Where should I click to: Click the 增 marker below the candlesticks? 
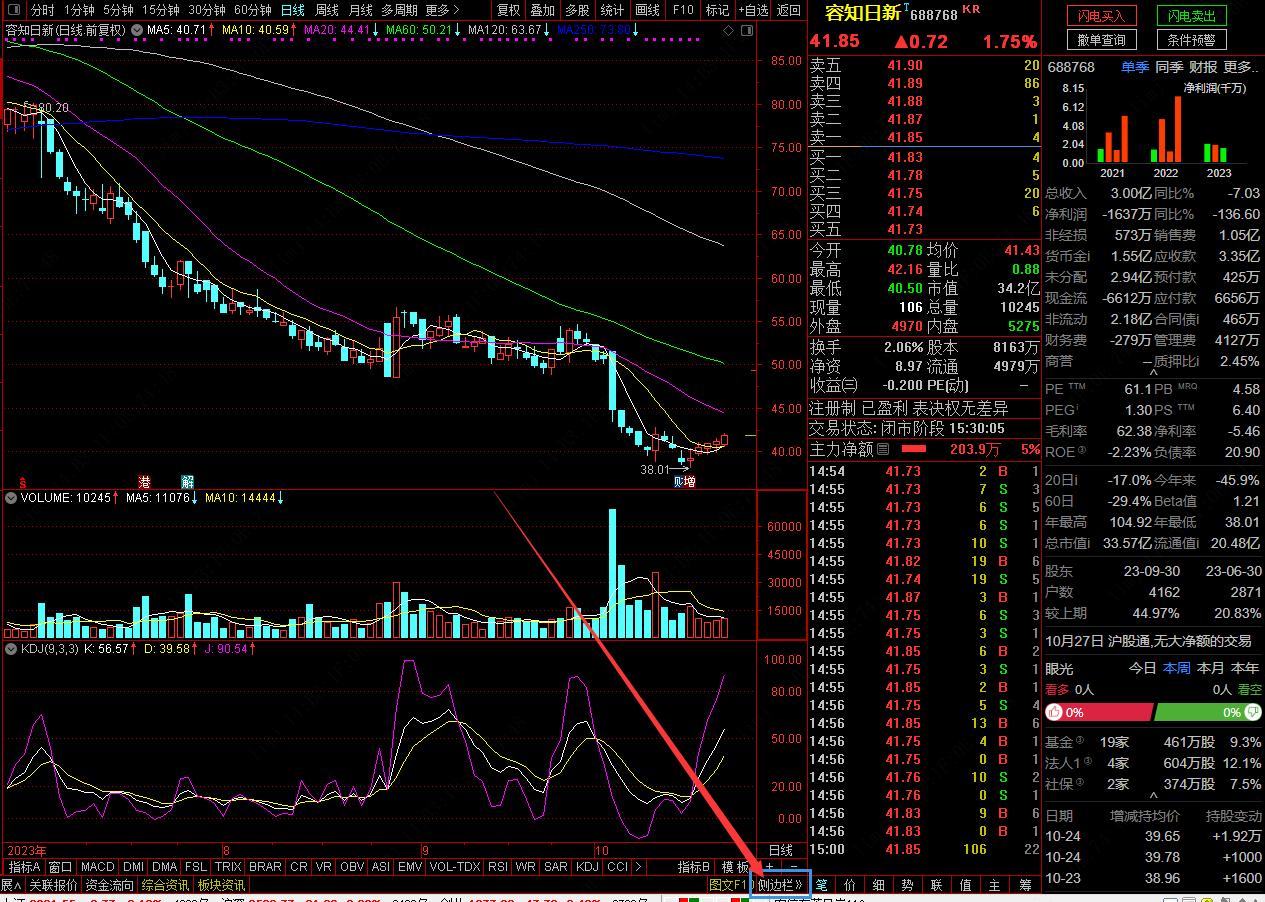click(x=689, y=482)
